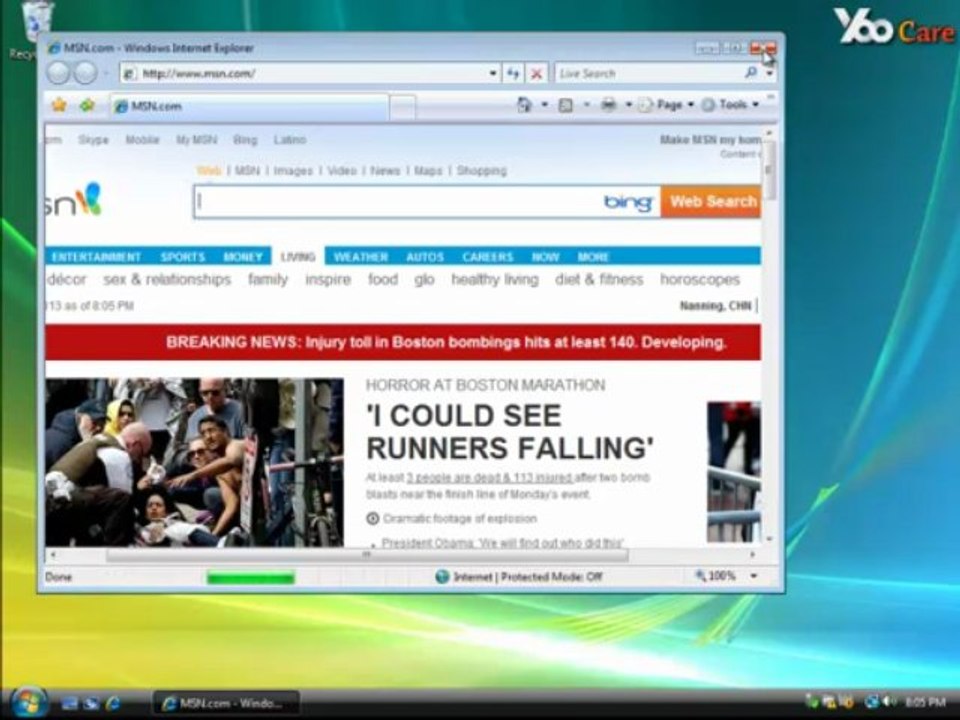Open the healthy living sub-category link

tap(495, 279)
